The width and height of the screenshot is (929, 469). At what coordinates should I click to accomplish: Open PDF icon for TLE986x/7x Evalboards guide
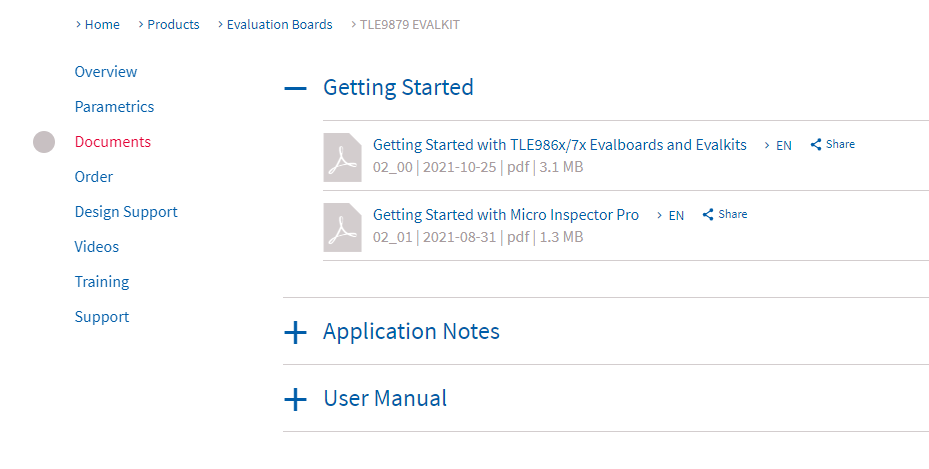(x=342, y=157)
